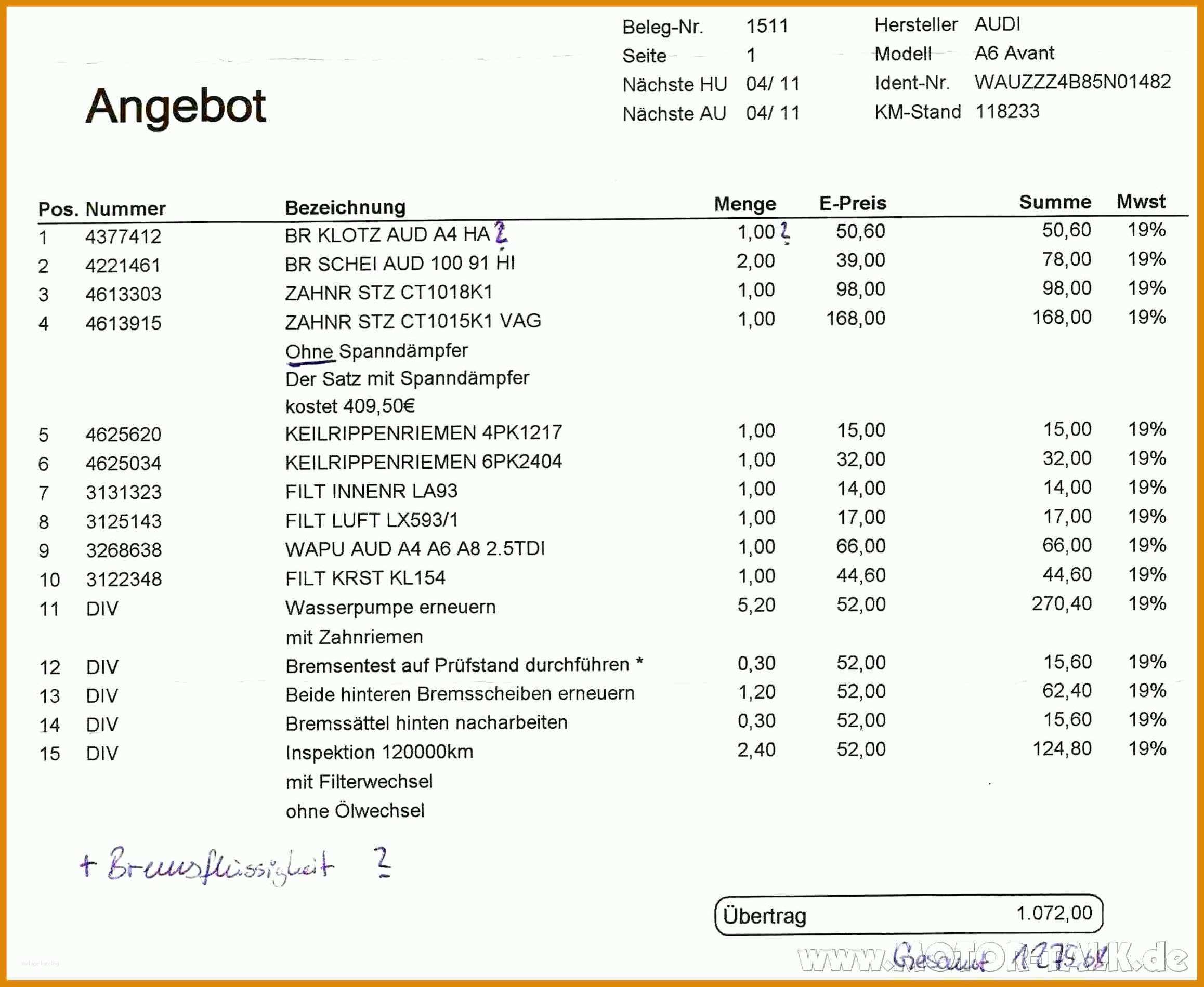Click the quantity 5,20
Viewport: 1204px width, 987px height.
pyautogui.click(x=756, y=605)
